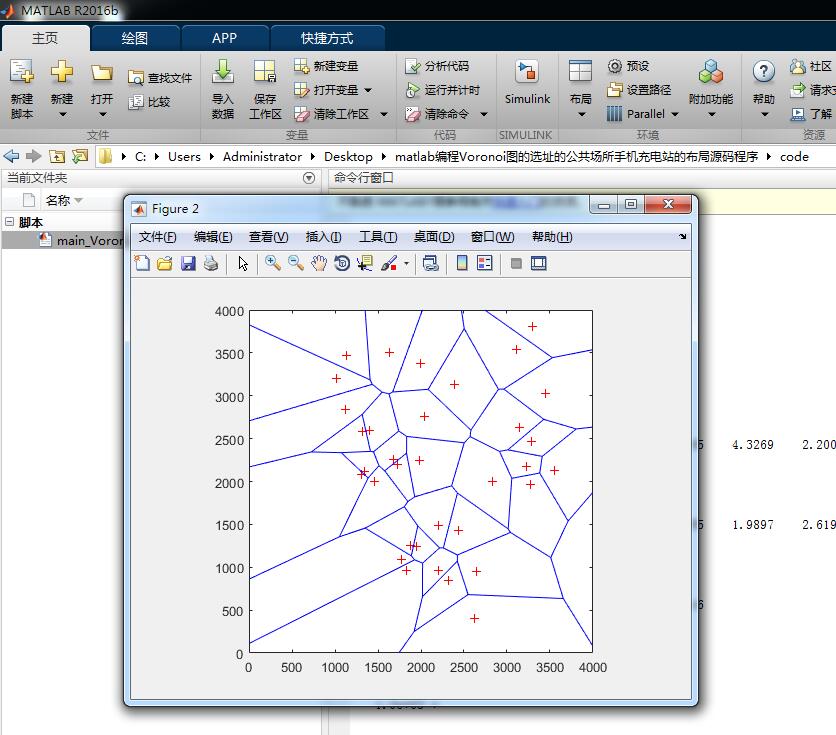Toggle the Rotate 3D tool
This screenshot has width=836, height=735.
(x=342, y=263)
